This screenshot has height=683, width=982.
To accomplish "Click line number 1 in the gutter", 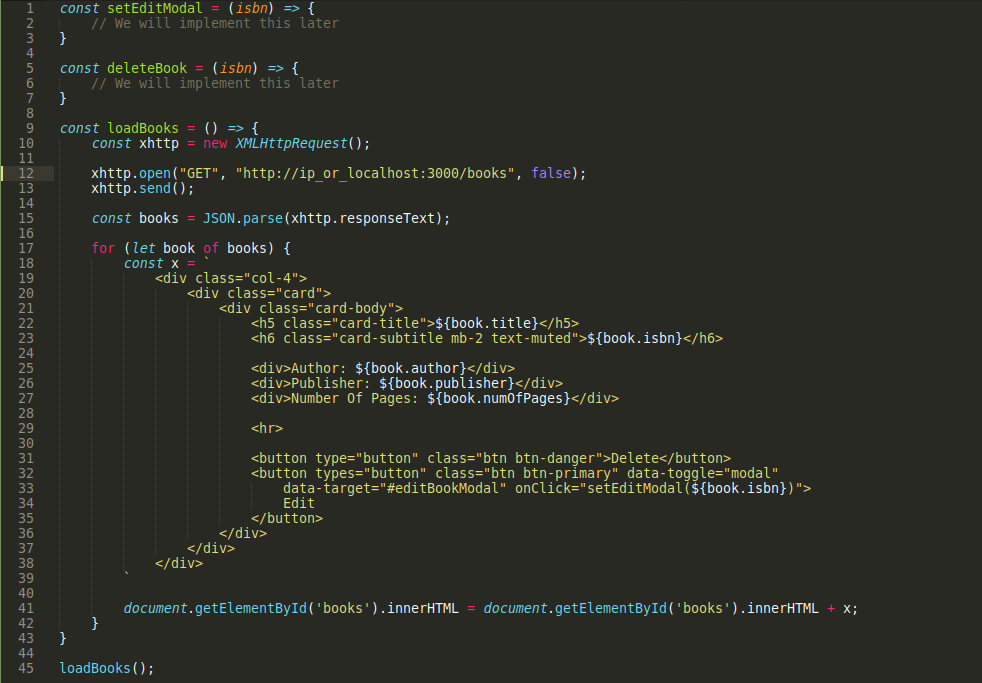I will (x=29, y=8).
